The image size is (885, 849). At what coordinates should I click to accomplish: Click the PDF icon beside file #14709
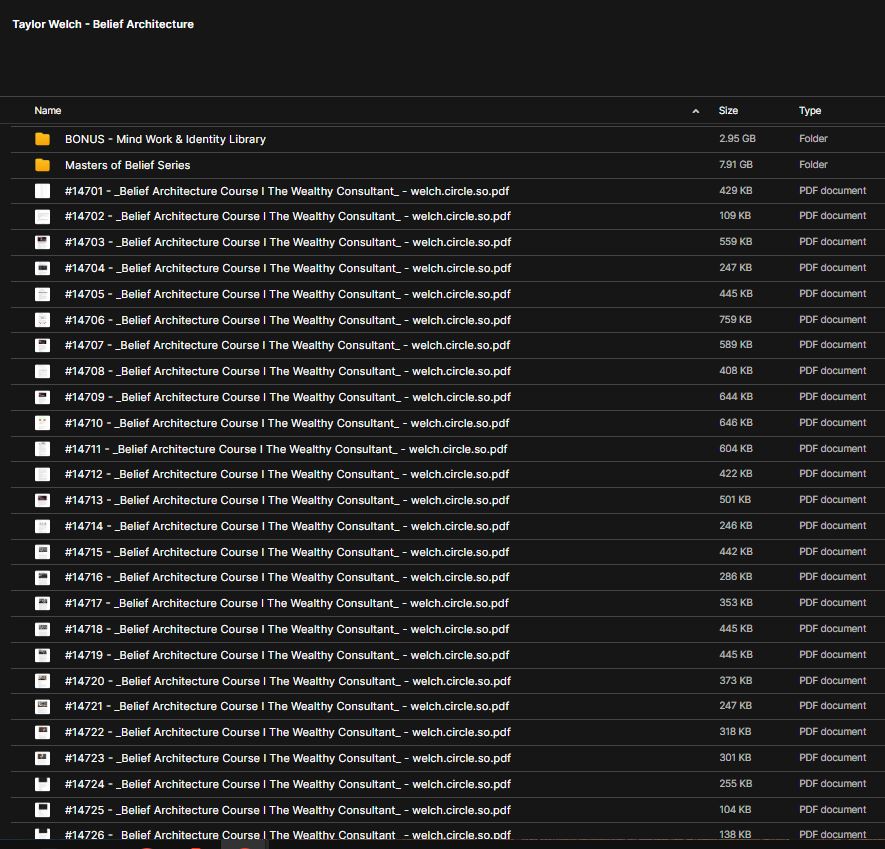[42, 397]
